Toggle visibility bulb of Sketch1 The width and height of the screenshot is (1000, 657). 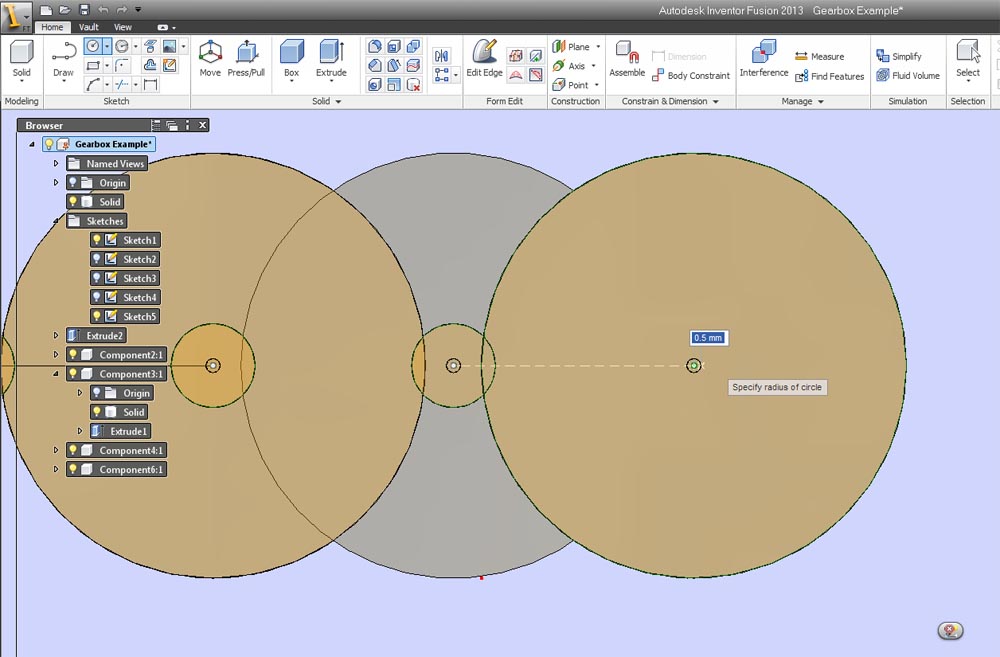point(97,240)
